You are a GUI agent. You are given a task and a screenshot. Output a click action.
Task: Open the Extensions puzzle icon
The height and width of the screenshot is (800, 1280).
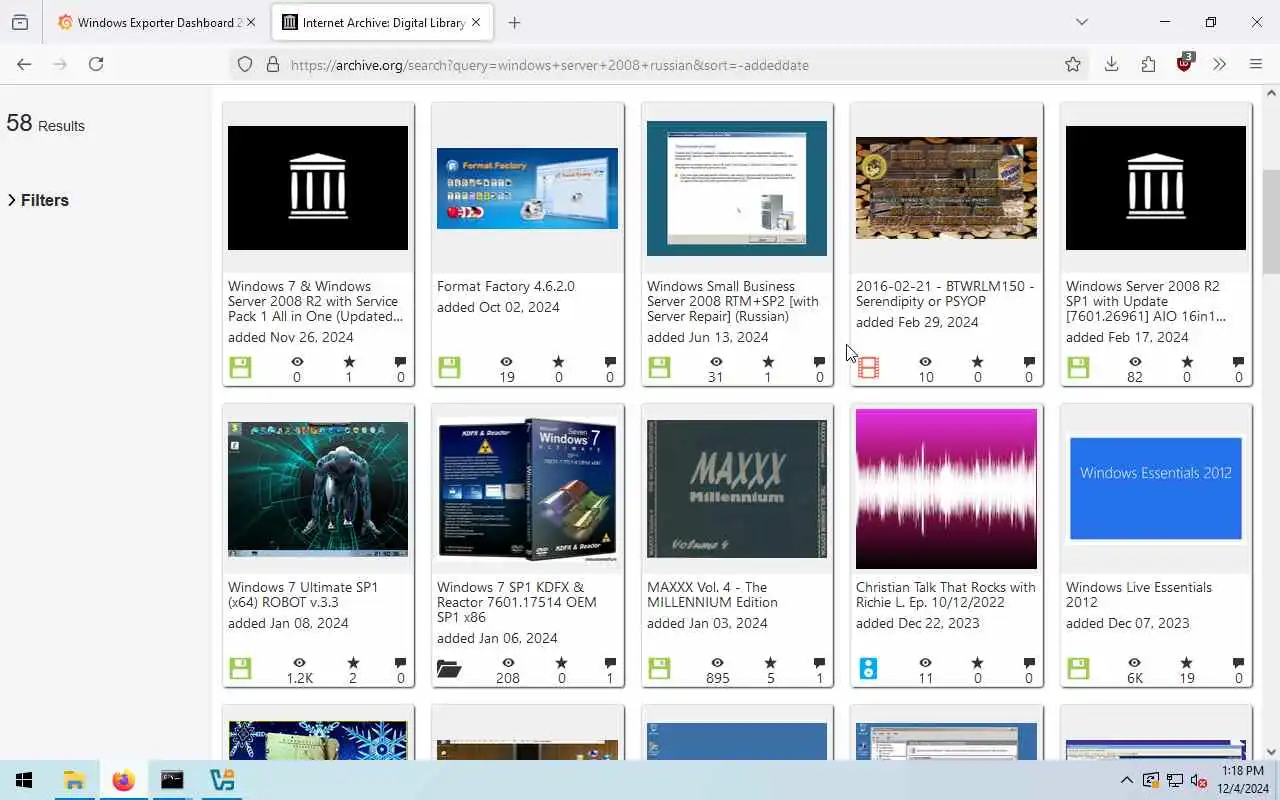point(1148,64)
